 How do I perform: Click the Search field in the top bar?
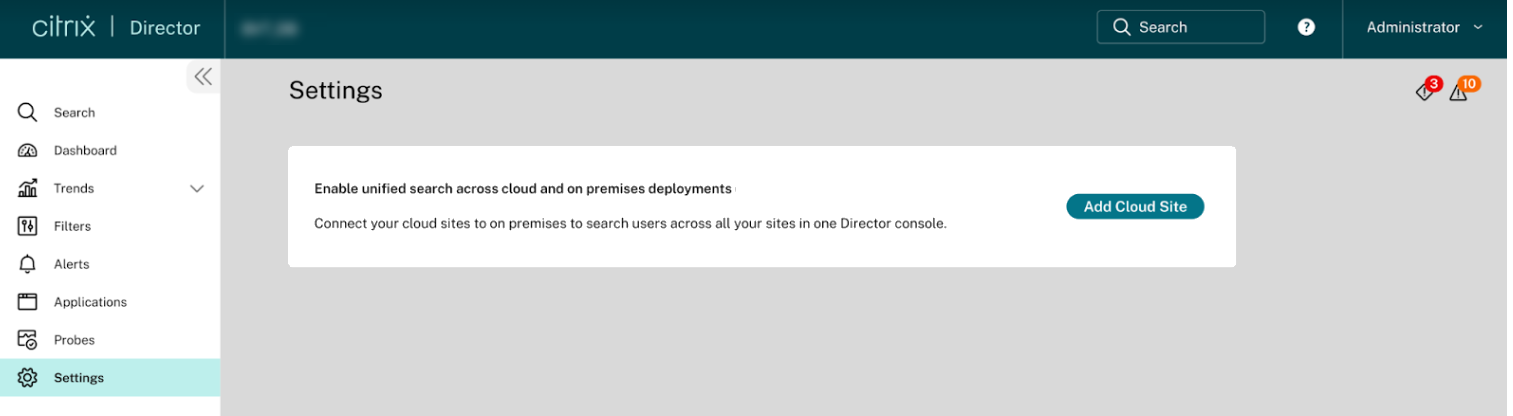tap(1180, 28)
